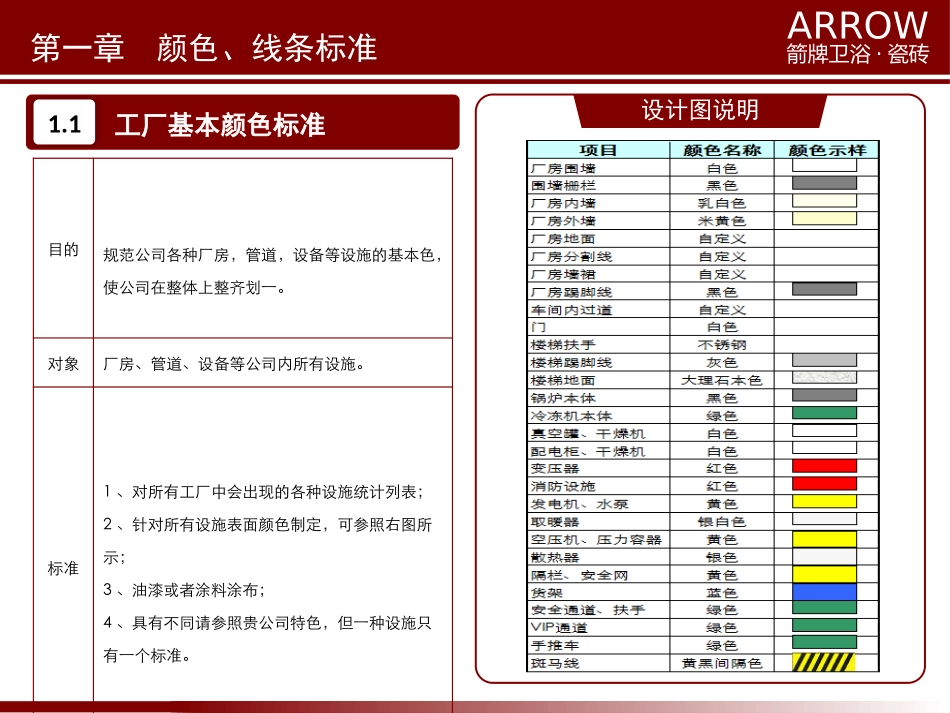Image resolution: width=950 pixels, height=713 pixels.
Task: Click the blue swatch for 货架
Action: 824,592
